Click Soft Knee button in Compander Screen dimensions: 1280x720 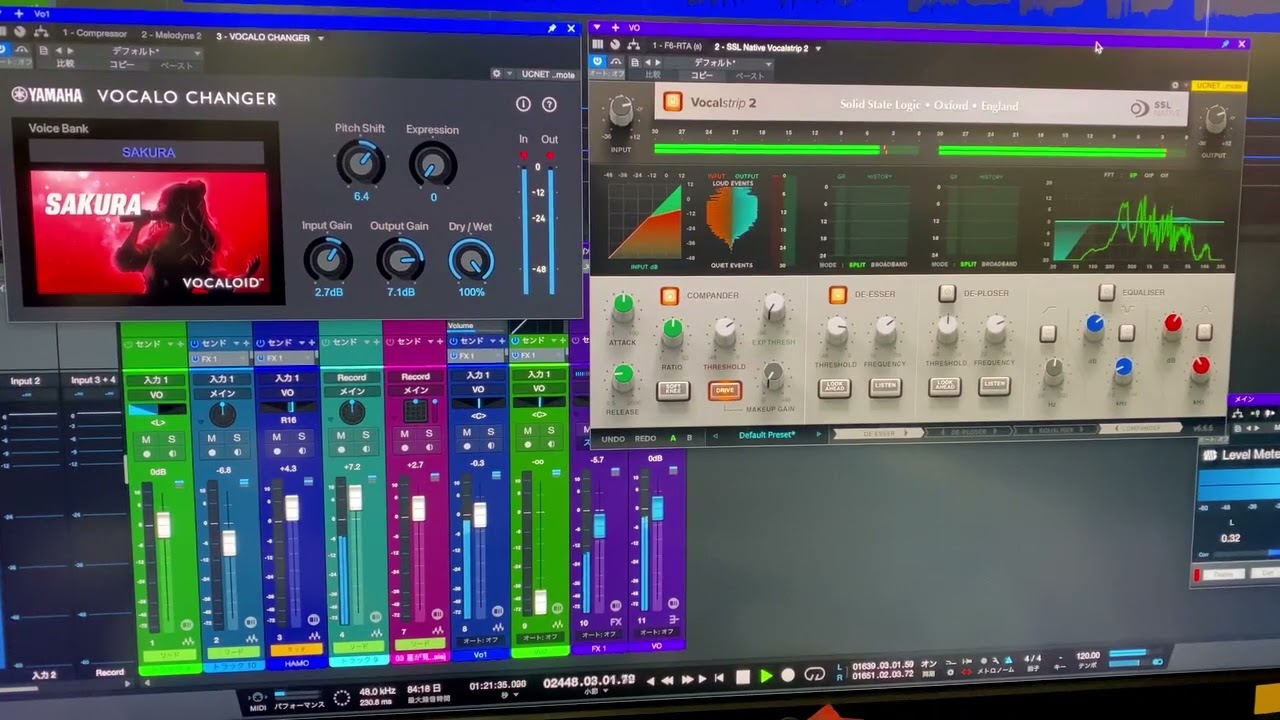coord(673,390)
